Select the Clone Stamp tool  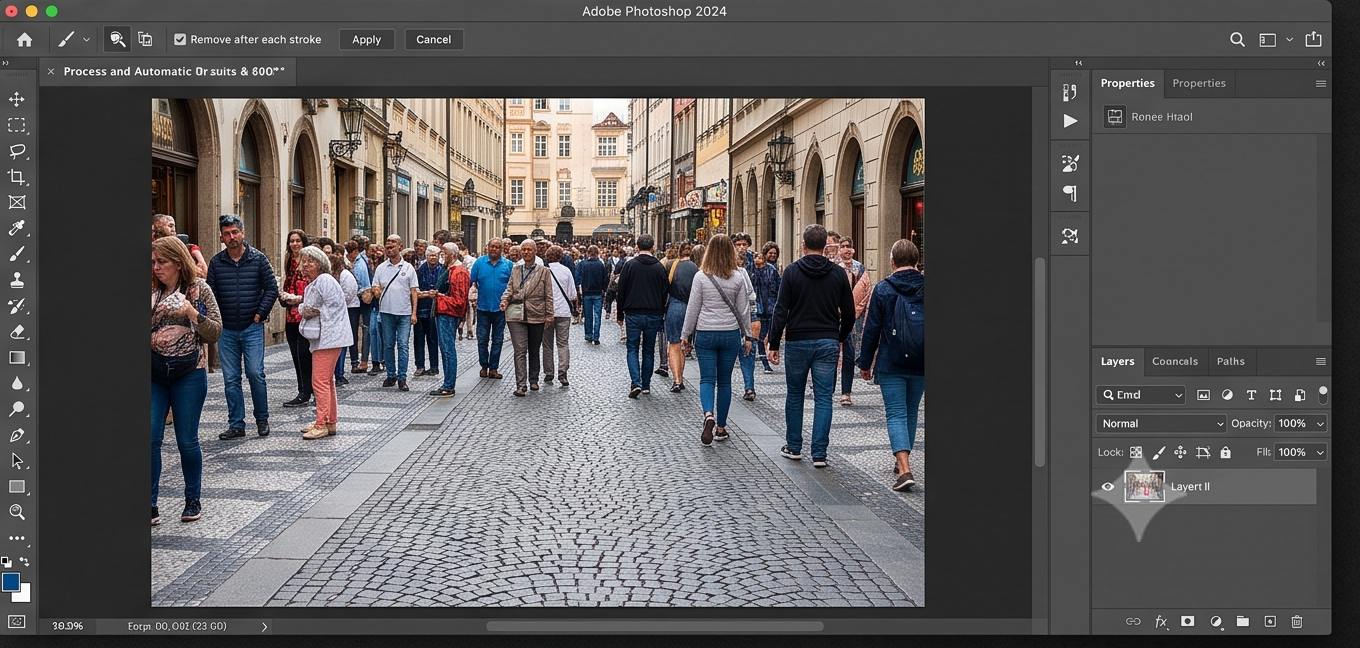click(17, 280)
